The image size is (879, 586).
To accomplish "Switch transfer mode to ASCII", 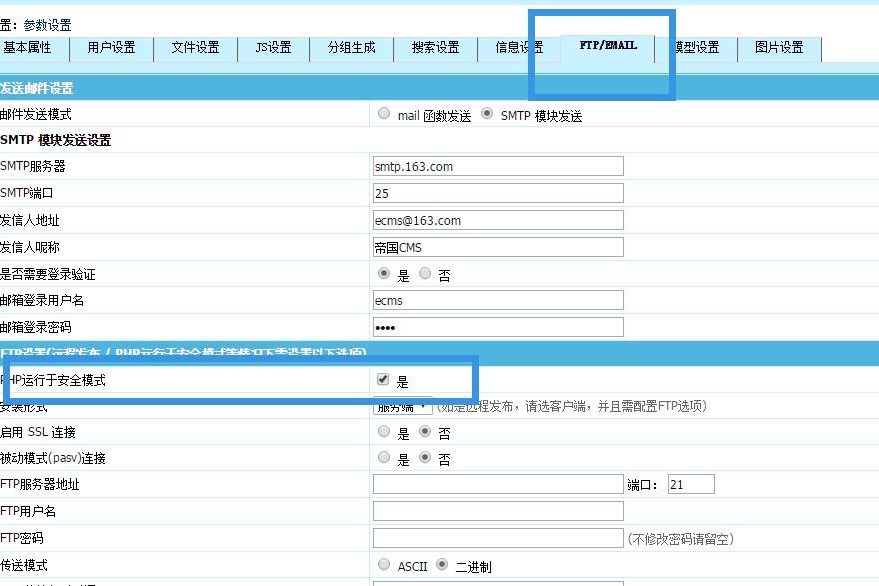I will [x=385, y=565].
